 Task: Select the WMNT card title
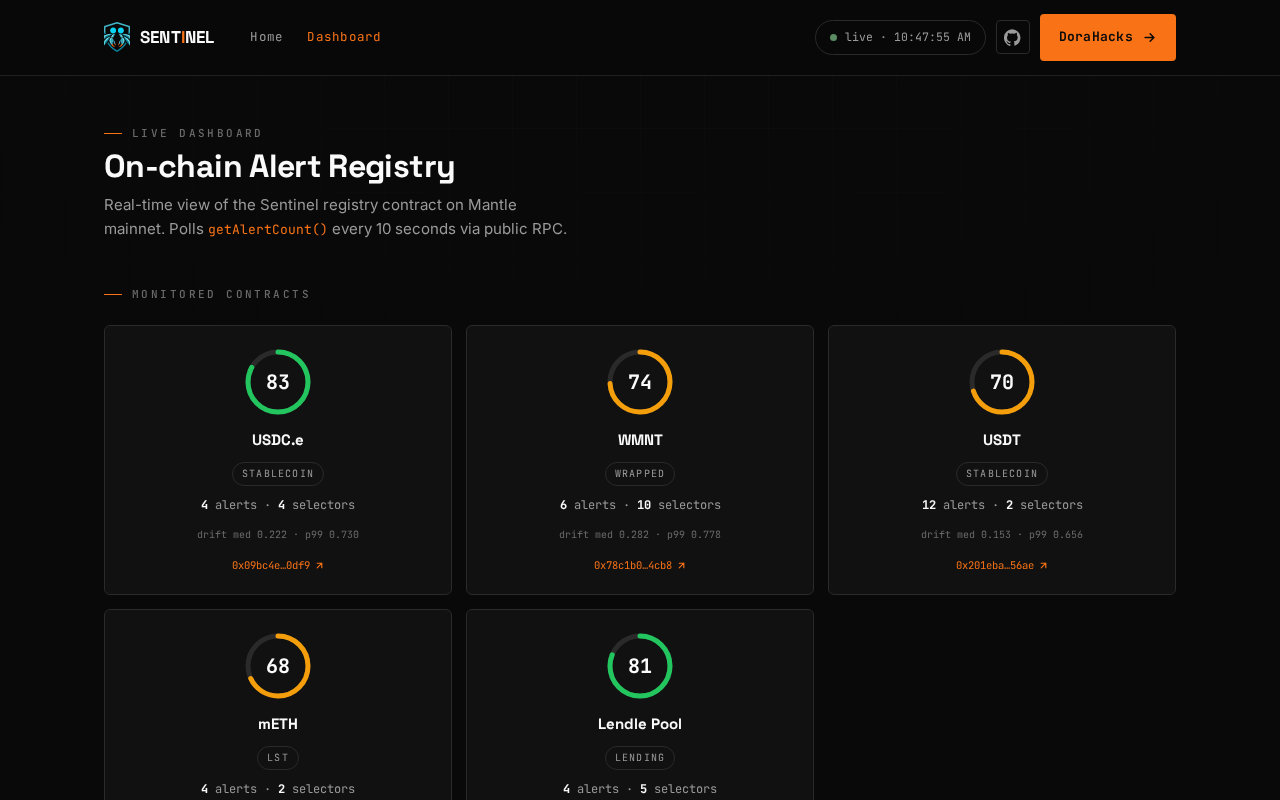pos(640,440)
